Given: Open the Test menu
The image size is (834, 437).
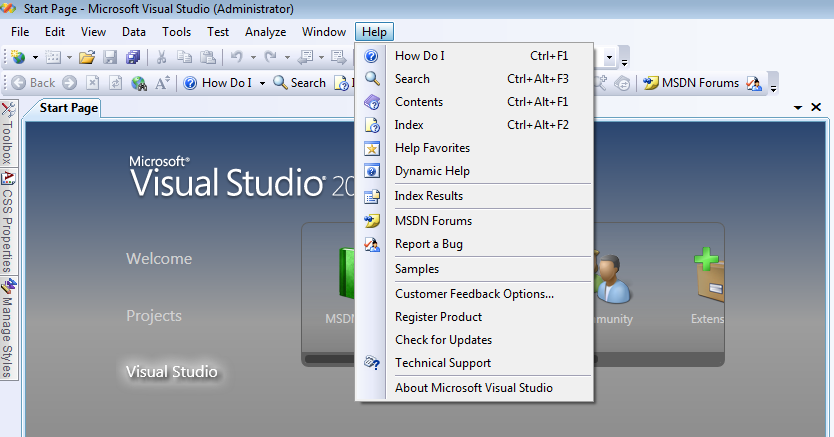Looking at the screenshot, I should coord(218,32).
